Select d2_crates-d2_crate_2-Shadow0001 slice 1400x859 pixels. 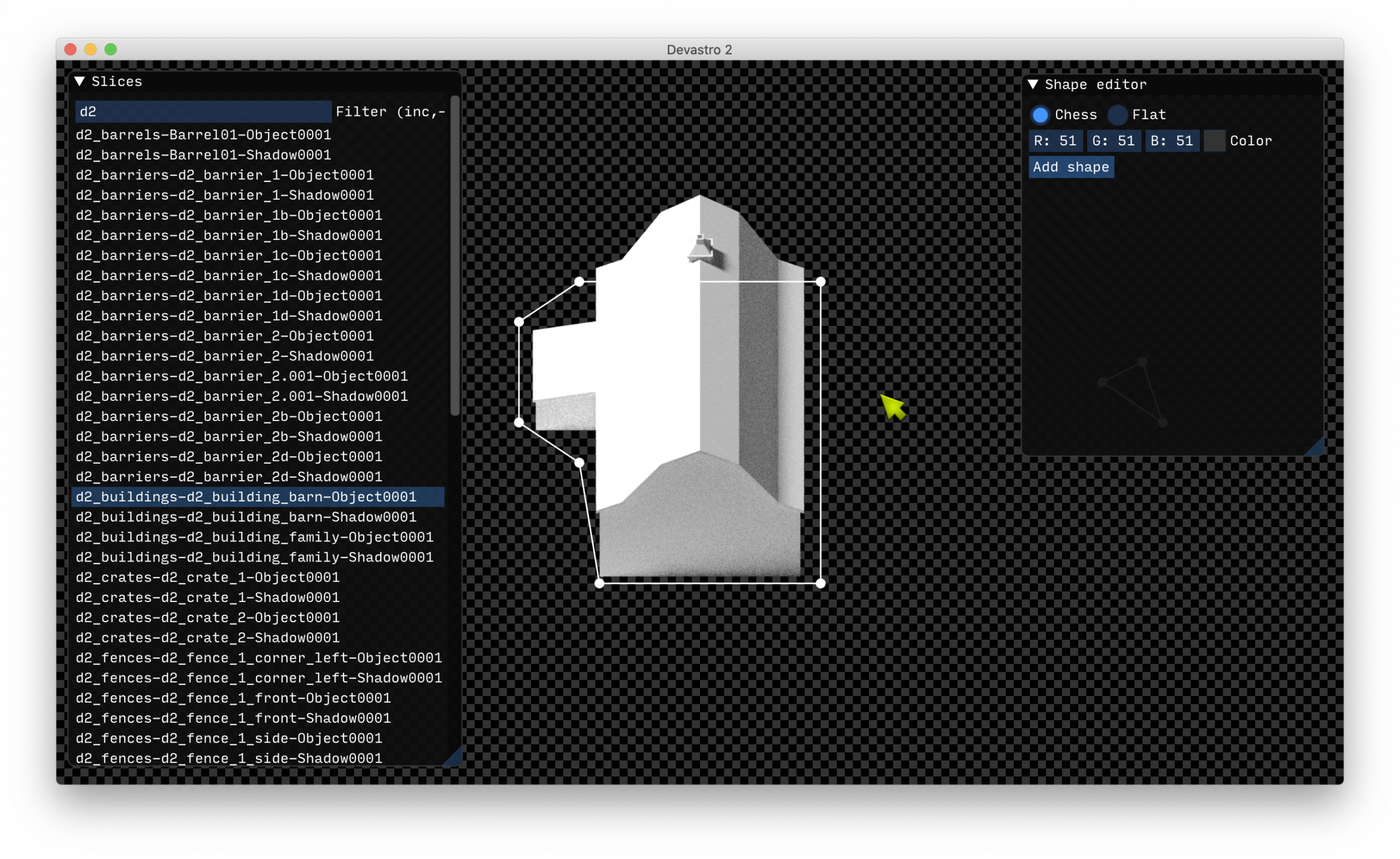click(x=259, y=638)
